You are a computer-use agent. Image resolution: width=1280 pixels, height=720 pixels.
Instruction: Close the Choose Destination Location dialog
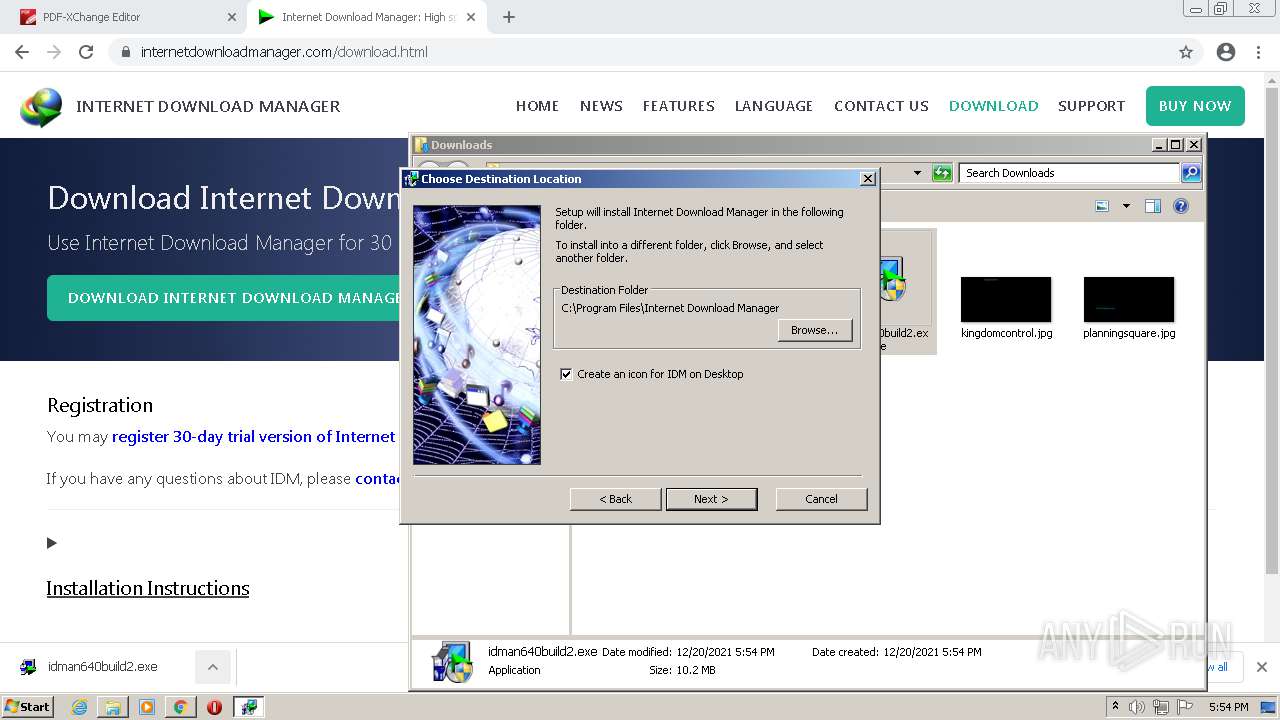coord(868,179)
